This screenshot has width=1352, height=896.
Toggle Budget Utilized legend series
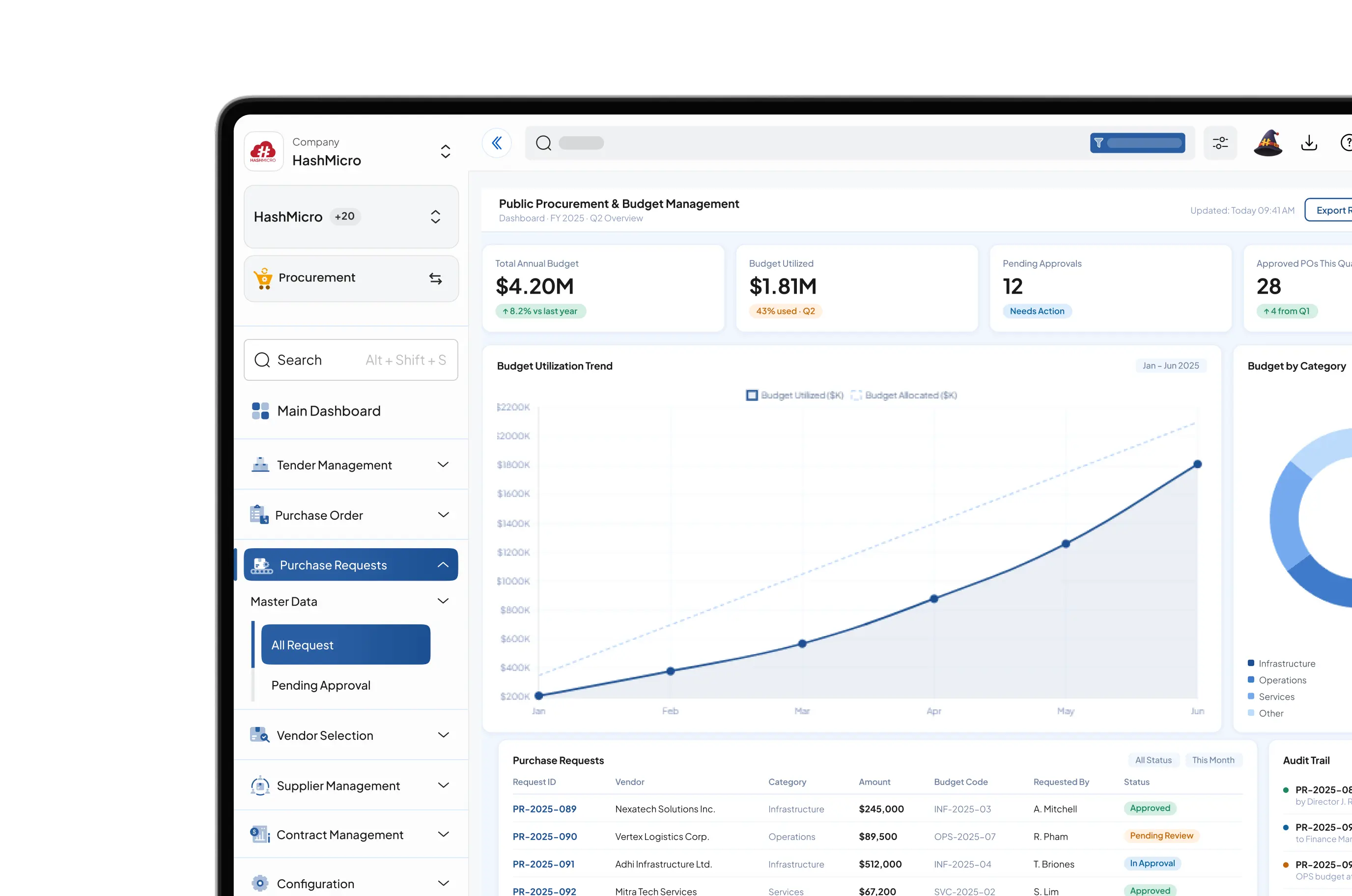click(794, 395)
